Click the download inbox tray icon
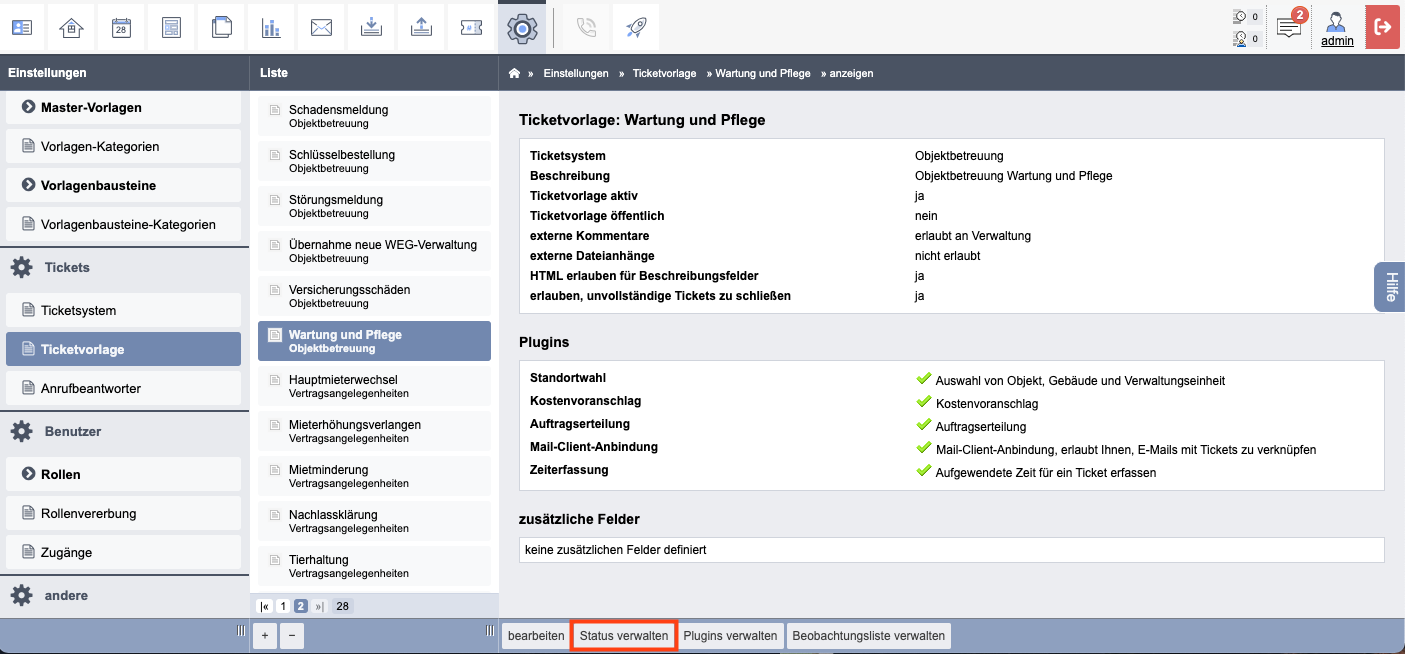This screenshot has width=1405, height=654. point(371,27)
